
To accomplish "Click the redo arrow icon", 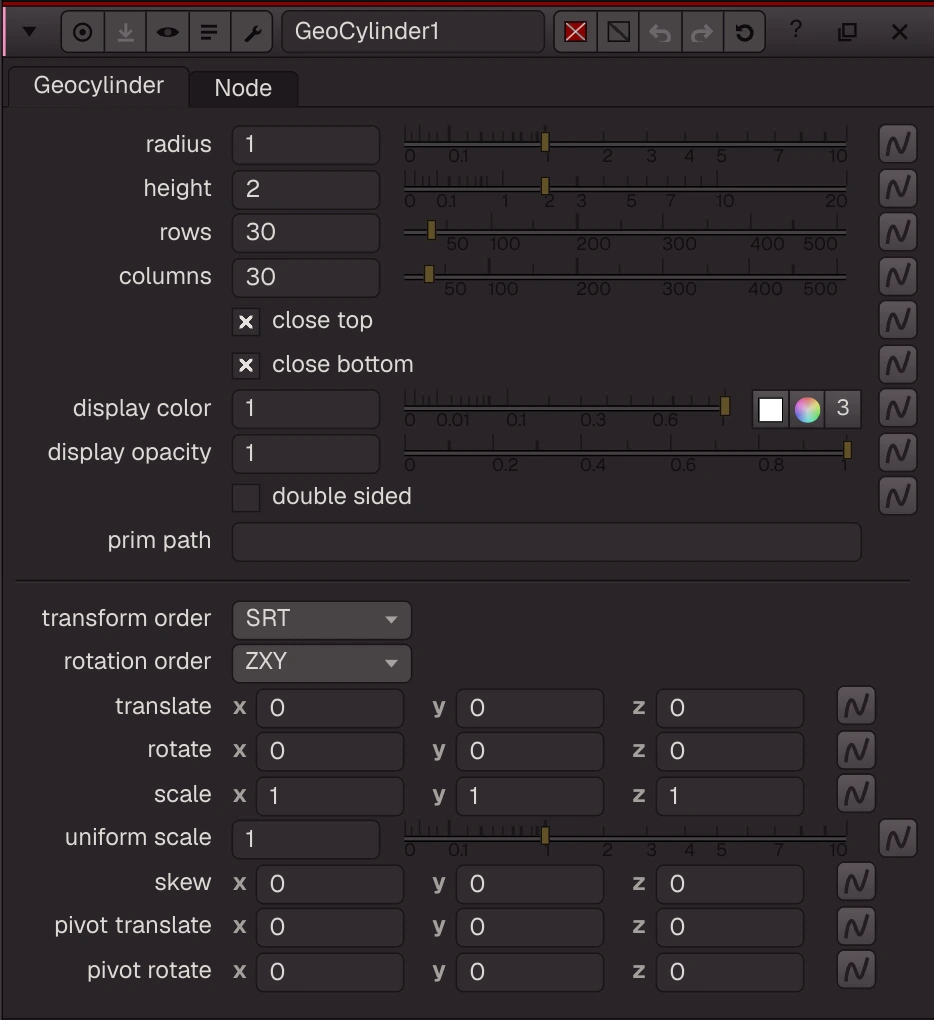I will pyautogui.click(x=702, y=31).
